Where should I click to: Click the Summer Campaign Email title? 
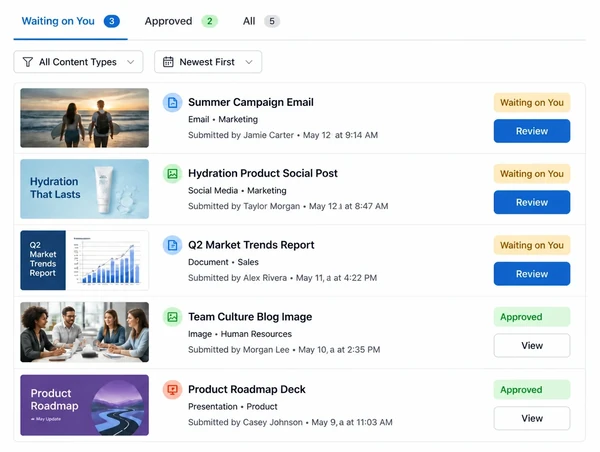251,102
